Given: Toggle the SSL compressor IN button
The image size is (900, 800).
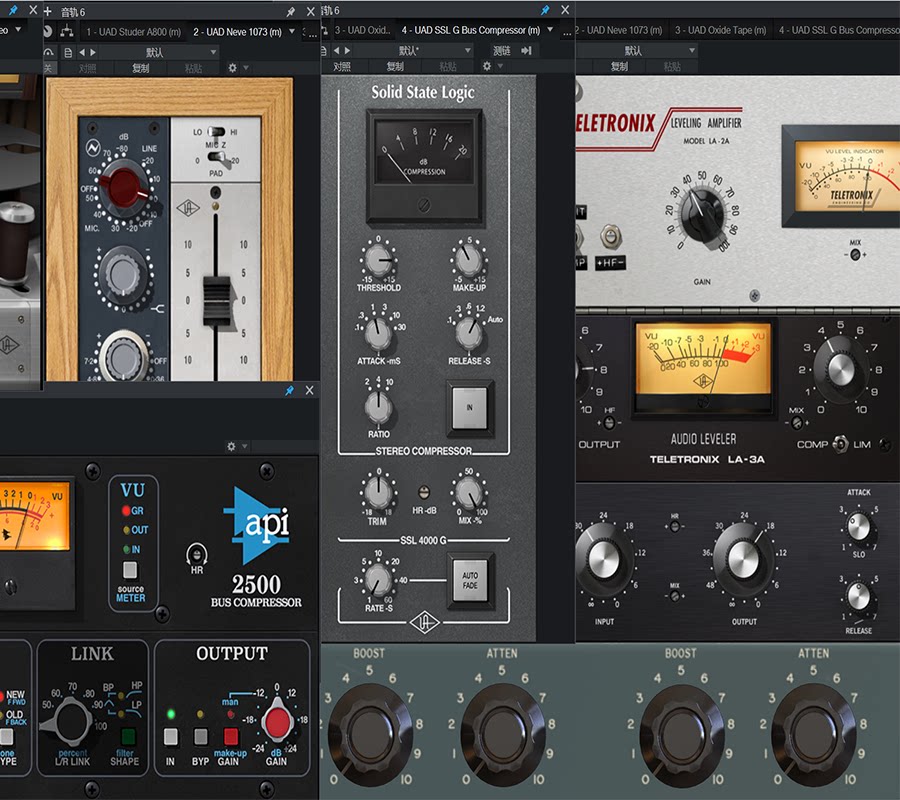Looking at the screenshot, I should [470, 407].
